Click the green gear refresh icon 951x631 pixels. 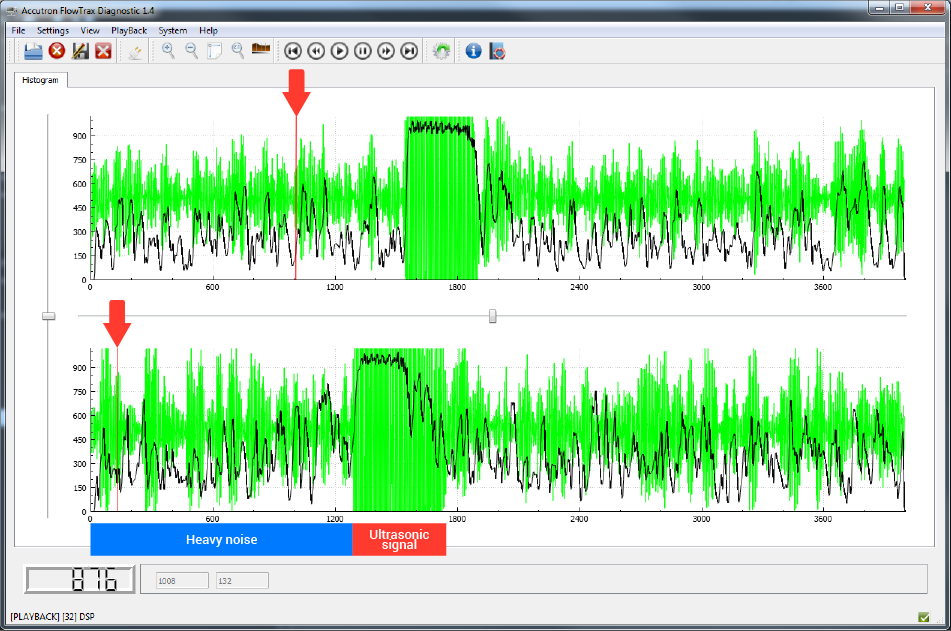pos(441,50)
